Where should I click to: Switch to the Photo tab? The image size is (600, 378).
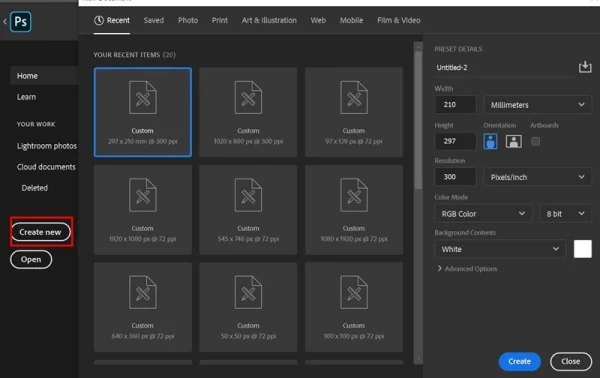(188, 20)
